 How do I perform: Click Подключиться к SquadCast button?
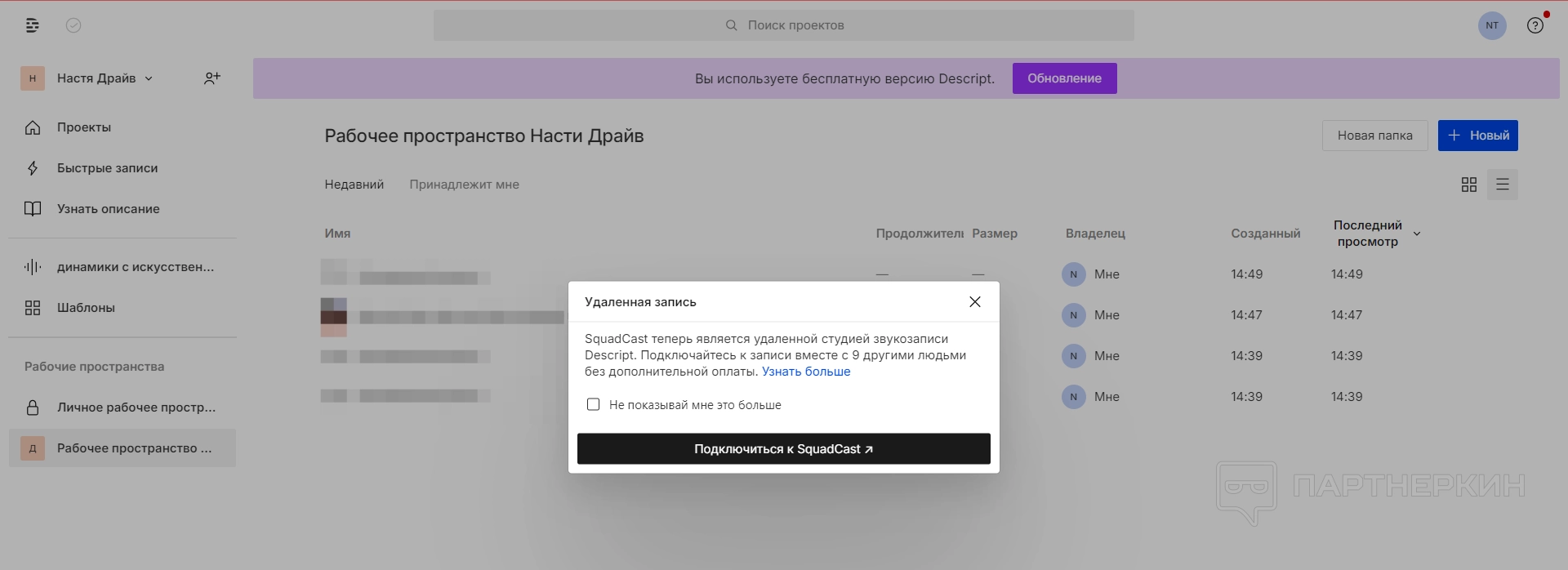[x=784, y=449]
